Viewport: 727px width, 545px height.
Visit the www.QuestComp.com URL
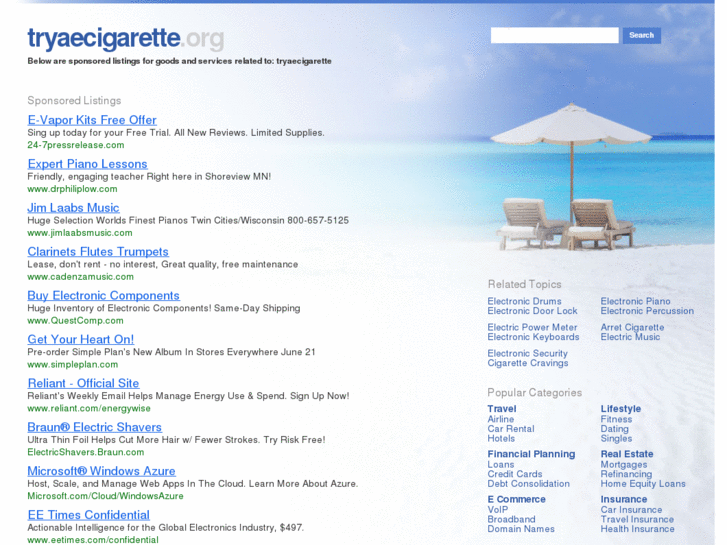75,321
